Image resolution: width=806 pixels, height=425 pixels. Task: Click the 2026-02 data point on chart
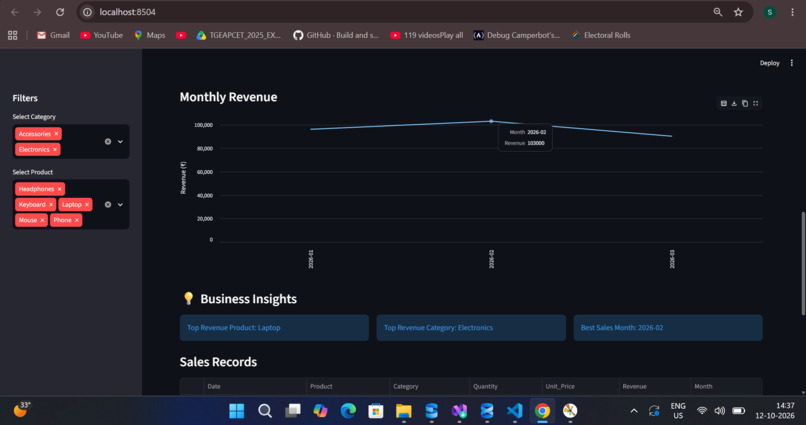coord(491,121)
